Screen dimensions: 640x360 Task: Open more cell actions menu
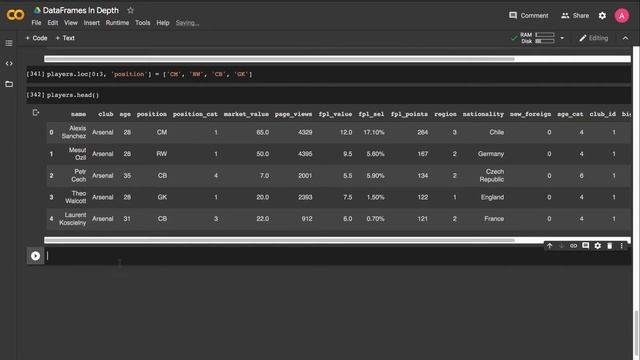[x=621, y=246]
